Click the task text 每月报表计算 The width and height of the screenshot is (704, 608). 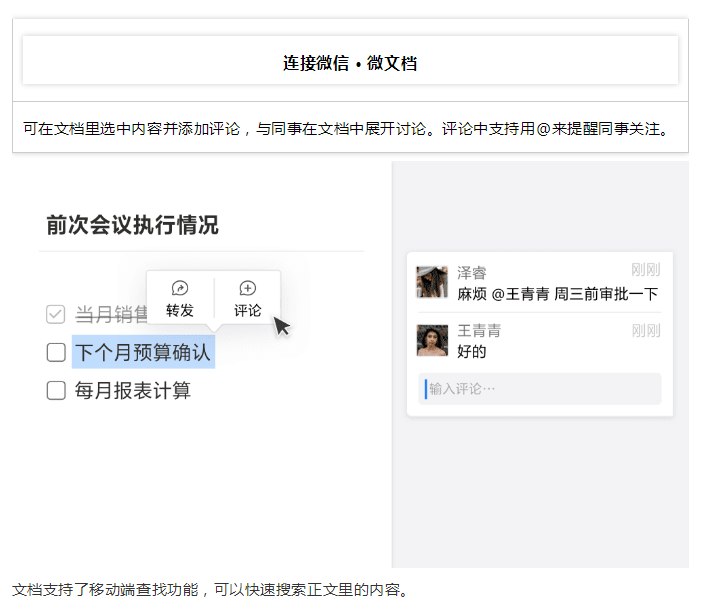[x=133, y=391]
